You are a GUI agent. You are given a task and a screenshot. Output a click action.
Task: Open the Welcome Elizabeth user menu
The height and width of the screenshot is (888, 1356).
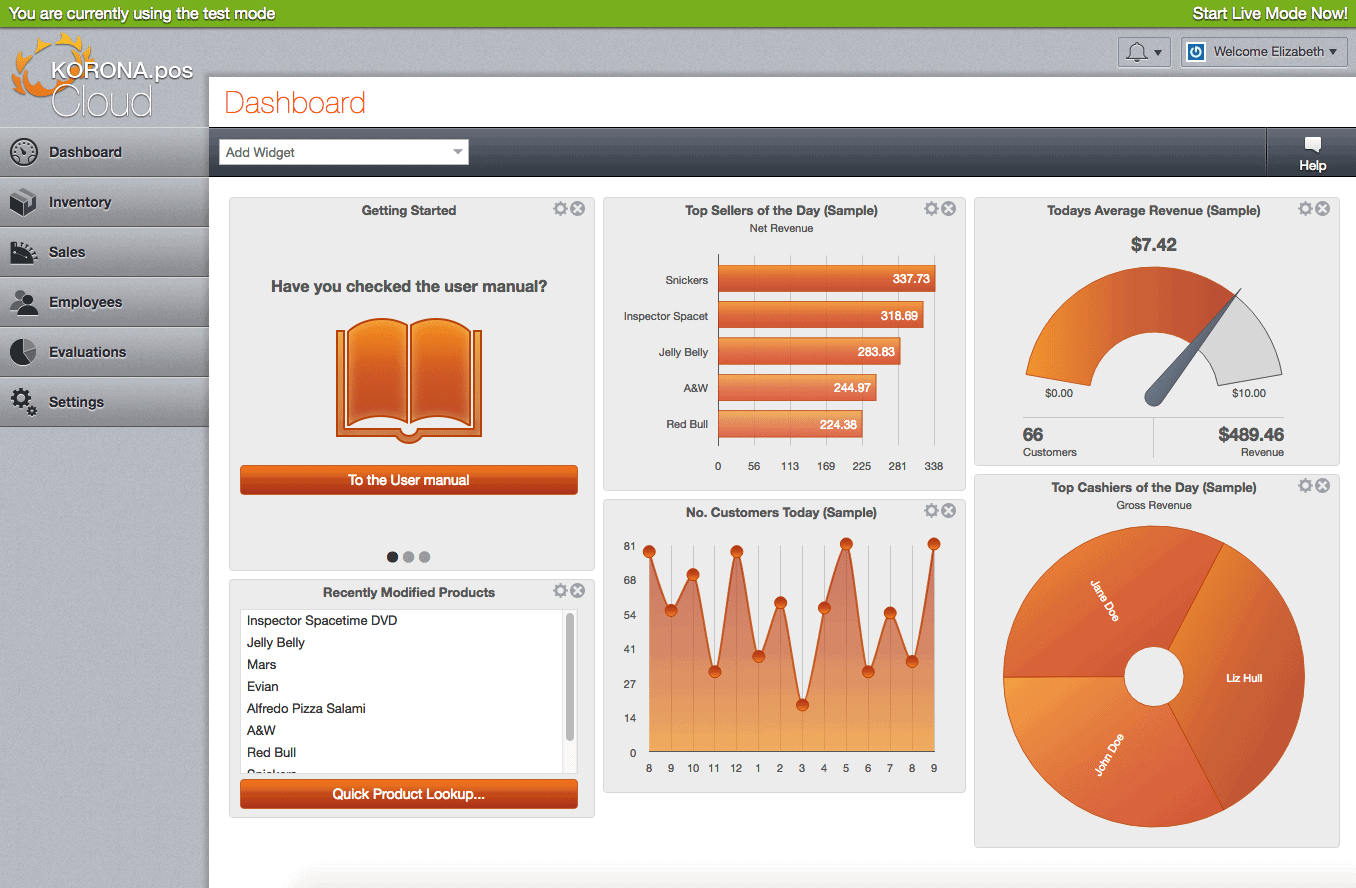(x=1264, y=52)
